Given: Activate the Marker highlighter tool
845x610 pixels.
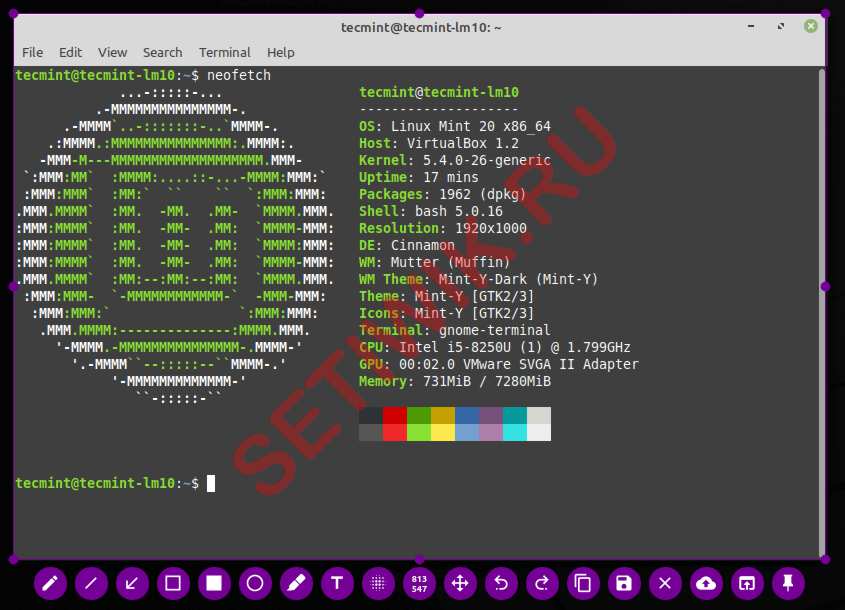Looking at the screenshot, I should tap(296, 583).
